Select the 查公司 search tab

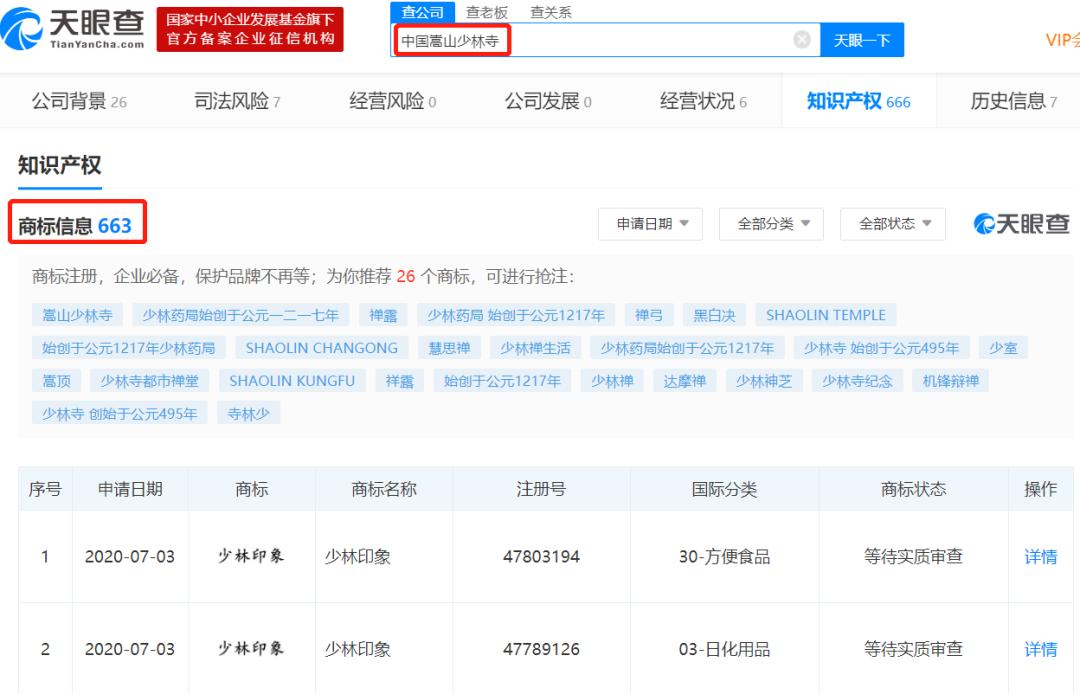(x=421, y=11)
